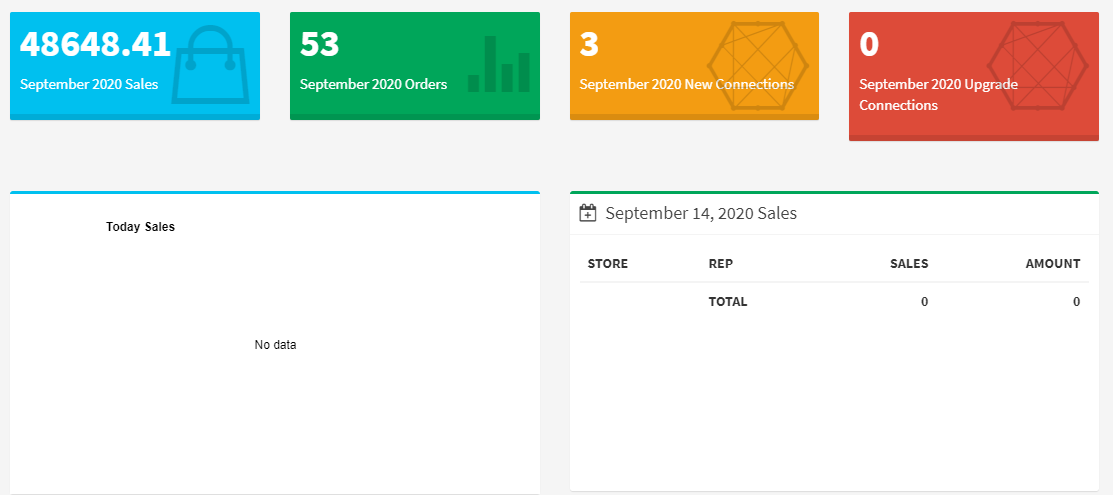The width and height of the screenshot is (1113, 495).
Task: Click the September 14, 2020 Sales heading
Action: pyautogui.click(x=701, y=213)
